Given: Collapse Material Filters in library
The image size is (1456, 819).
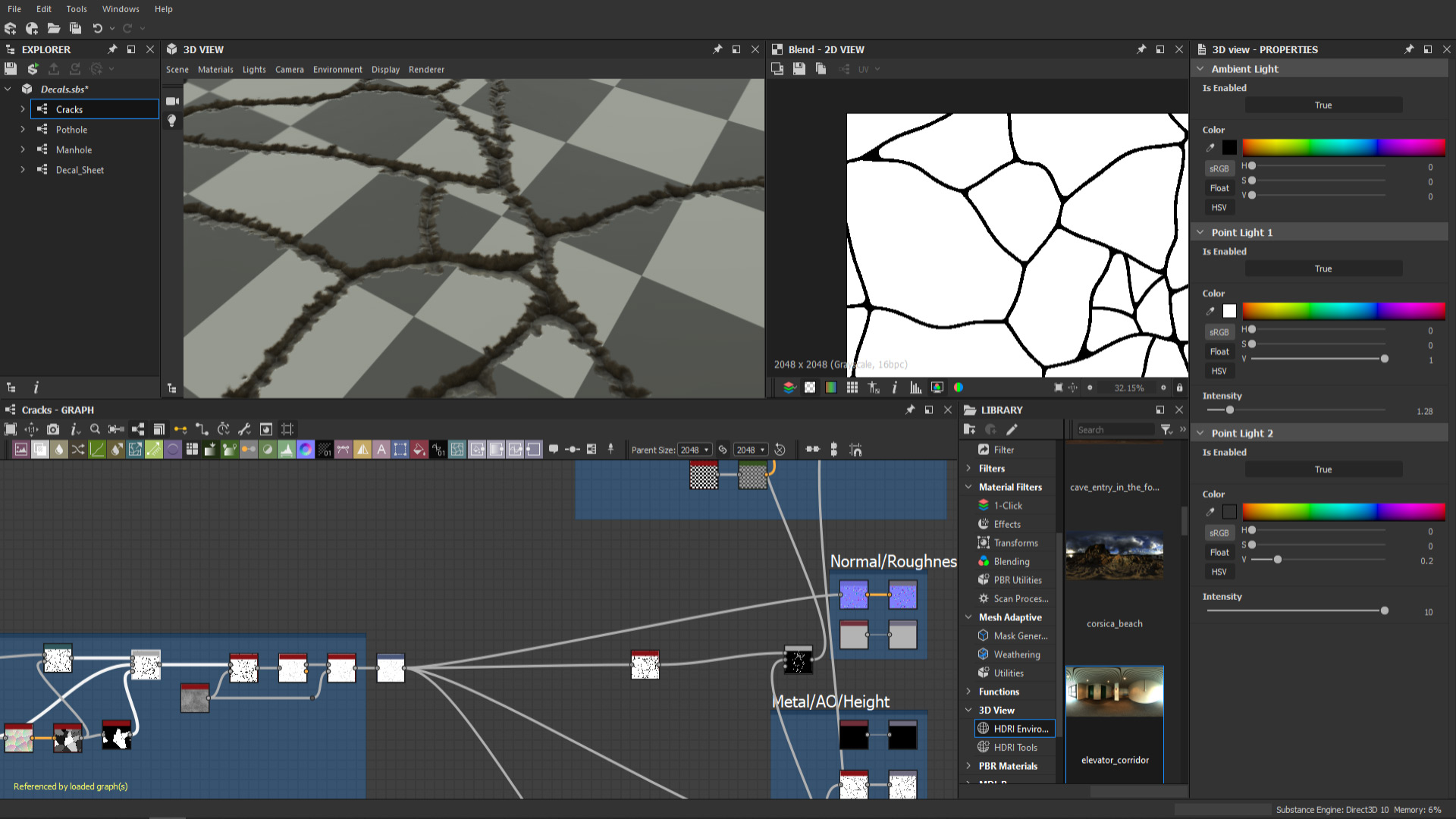Looking at the screenshot, I should [968, 487].
